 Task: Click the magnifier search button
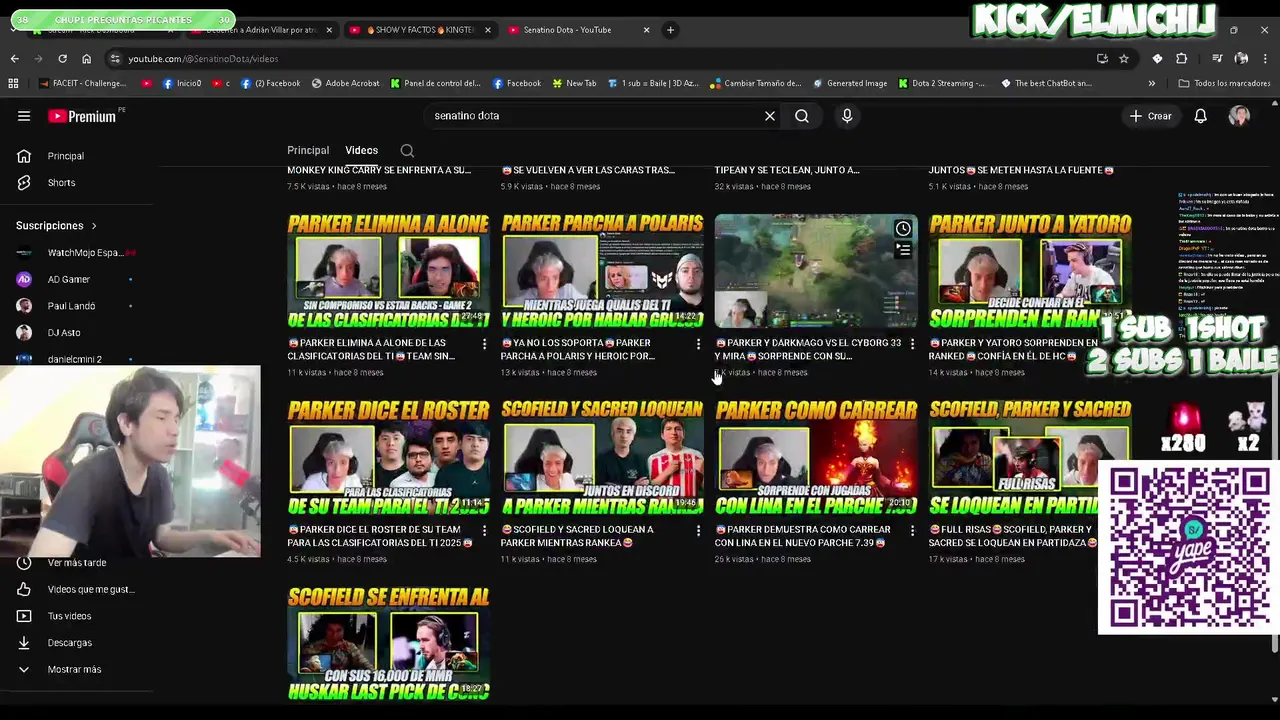pos(802,116)
